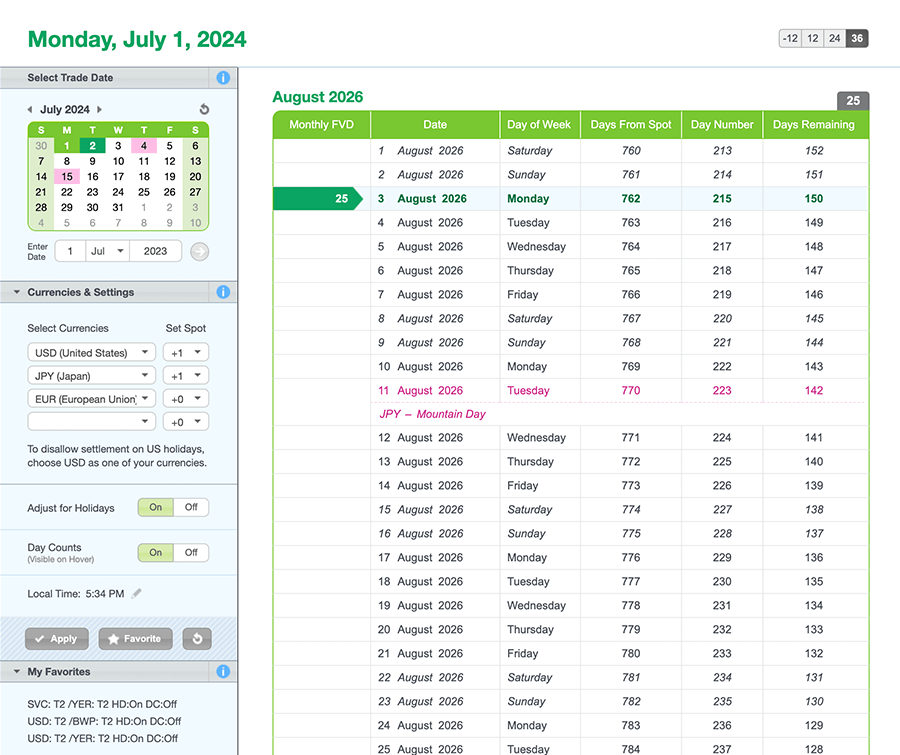Open Set Spot dropdown for JPY row
900x755 pixels.
(186, 375)
